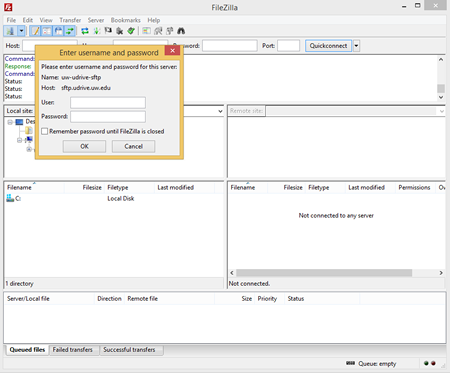Click the queue Priority column header
Screen dimensions: 450x373
click(x=267, y=299)
